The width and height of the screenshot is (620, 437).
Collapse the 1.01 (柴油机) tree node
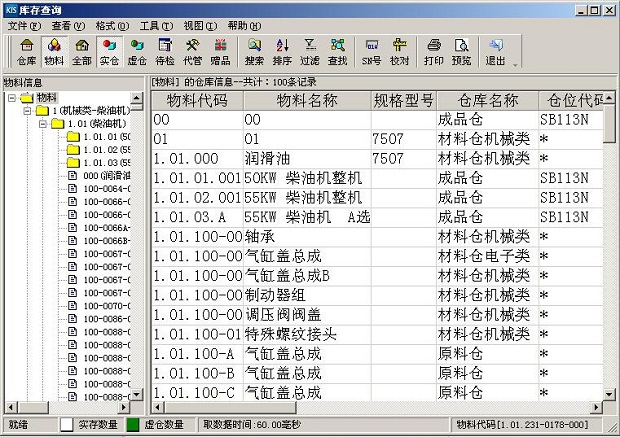(x=43, y=123)
